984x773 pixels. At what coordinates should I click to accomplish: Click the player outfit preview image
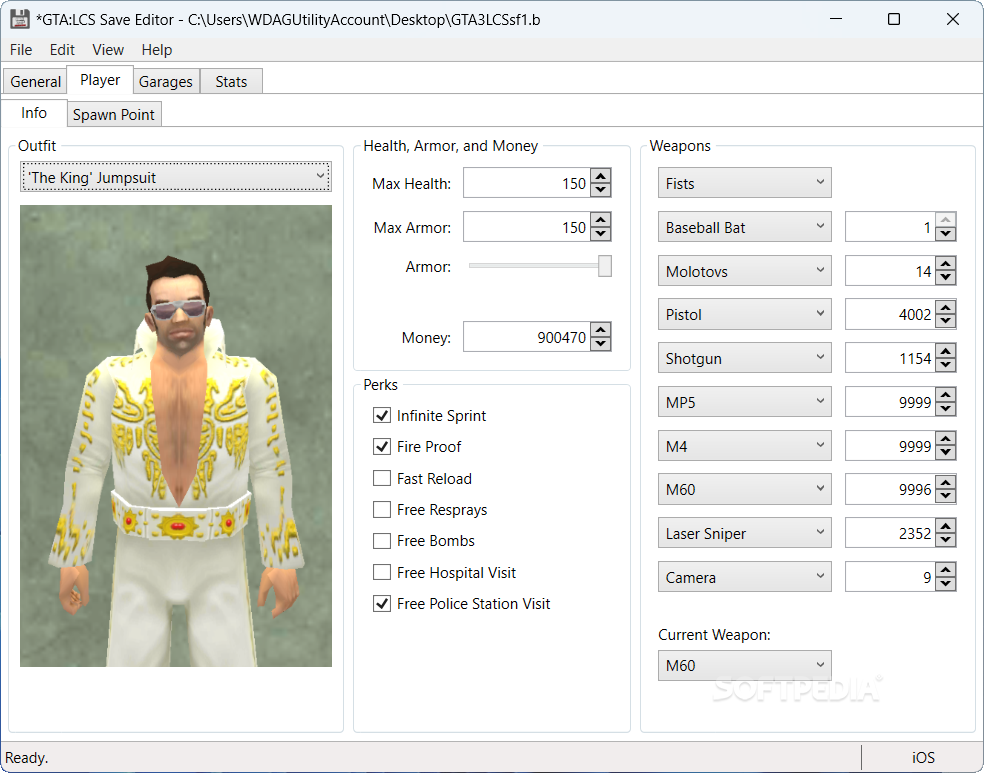(x=176, y=436)
